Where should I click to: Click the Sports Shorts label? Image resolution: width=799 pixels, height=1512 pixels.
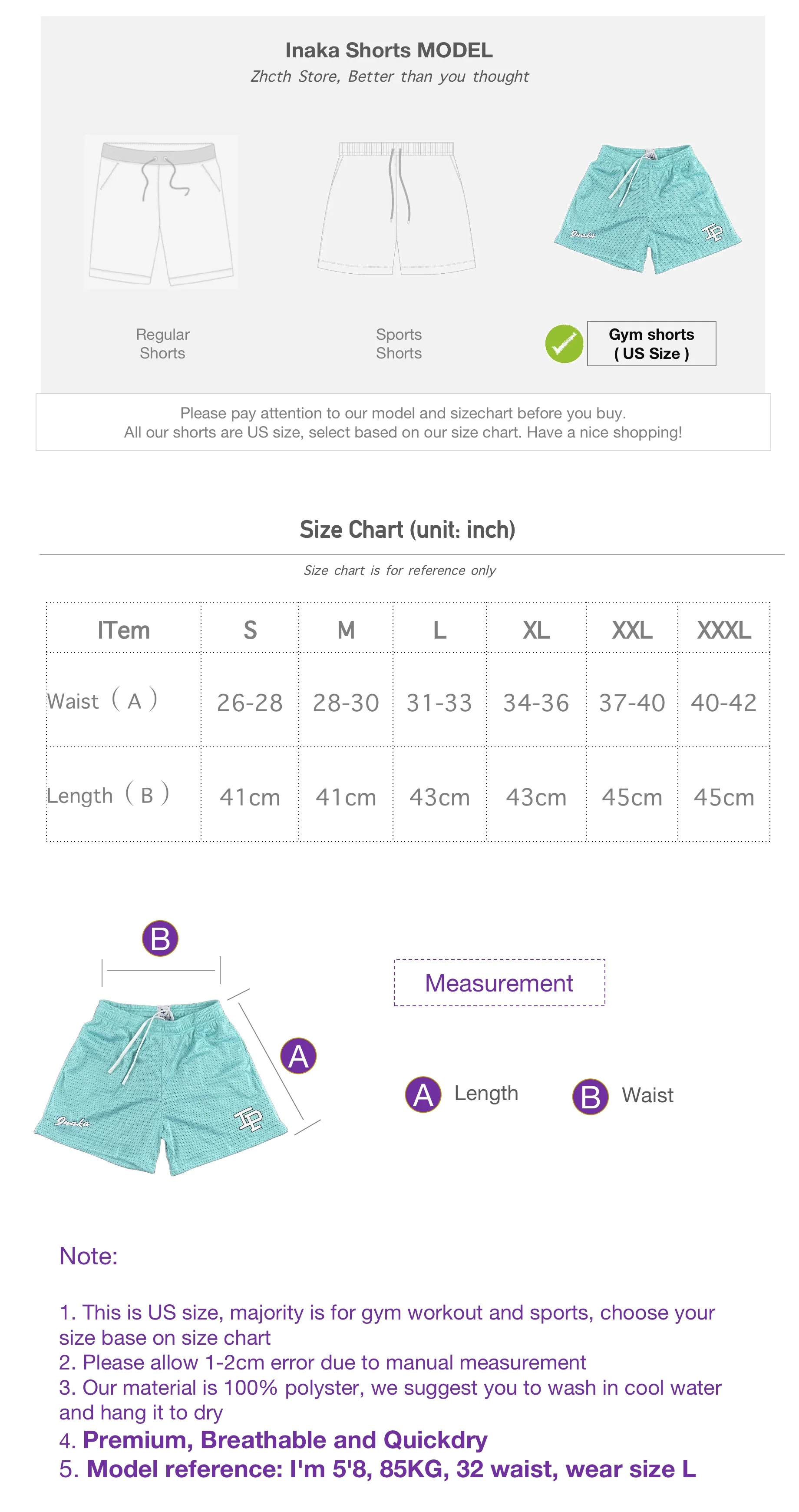point(399,343)
